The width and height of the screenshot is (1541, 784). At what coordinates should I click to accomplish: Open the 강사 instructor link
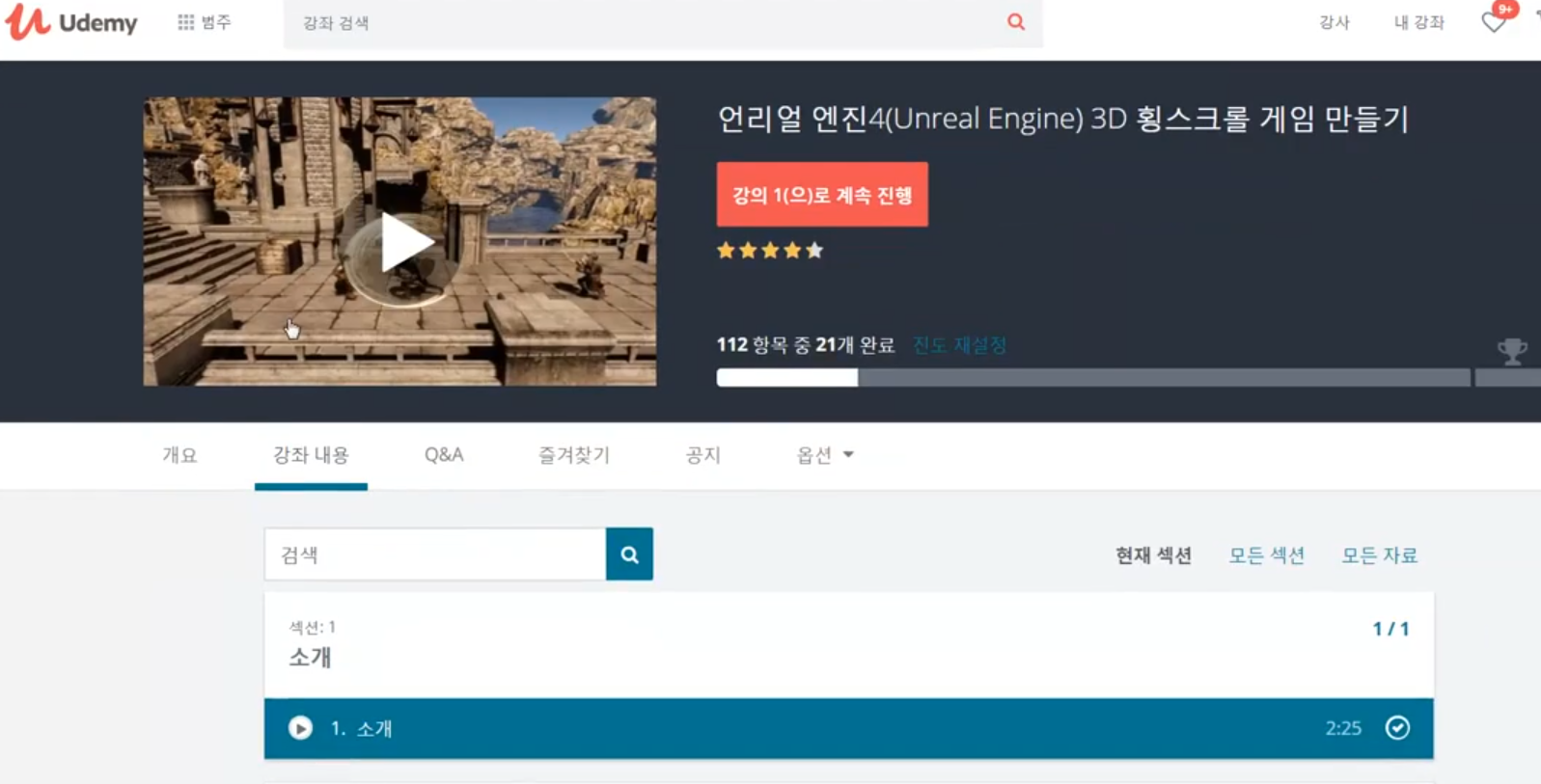1335,22
